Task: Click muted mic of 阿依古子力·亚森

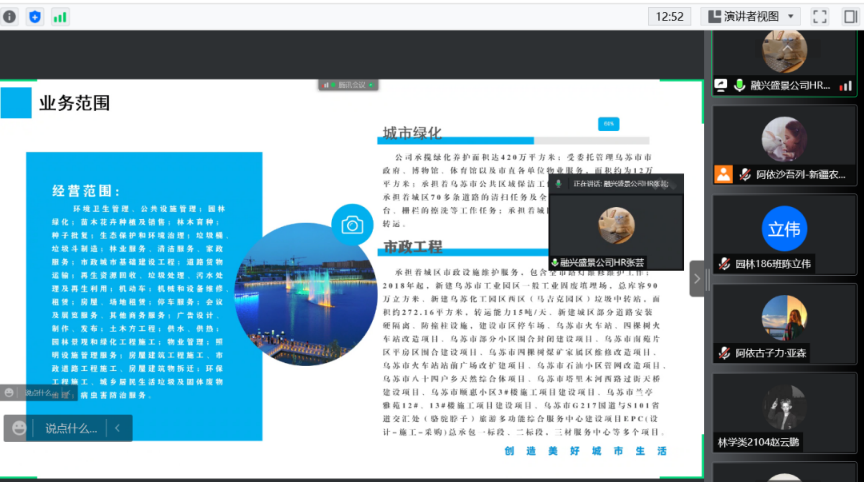Action: pyautogui.click(x=723, y=353)
